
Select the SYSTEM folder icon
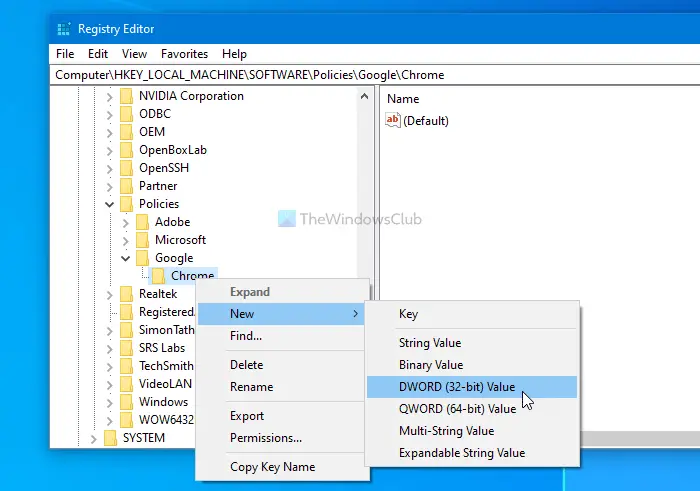coord(111,438)
